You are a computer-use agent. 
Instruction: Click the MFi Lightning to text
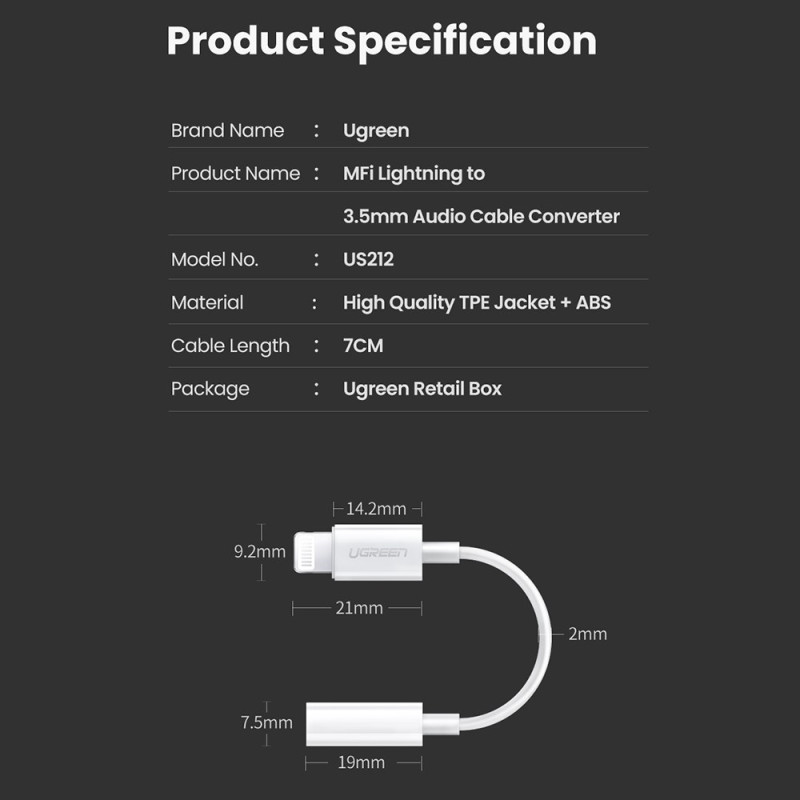pyautogui.click(x=414, y=173)
